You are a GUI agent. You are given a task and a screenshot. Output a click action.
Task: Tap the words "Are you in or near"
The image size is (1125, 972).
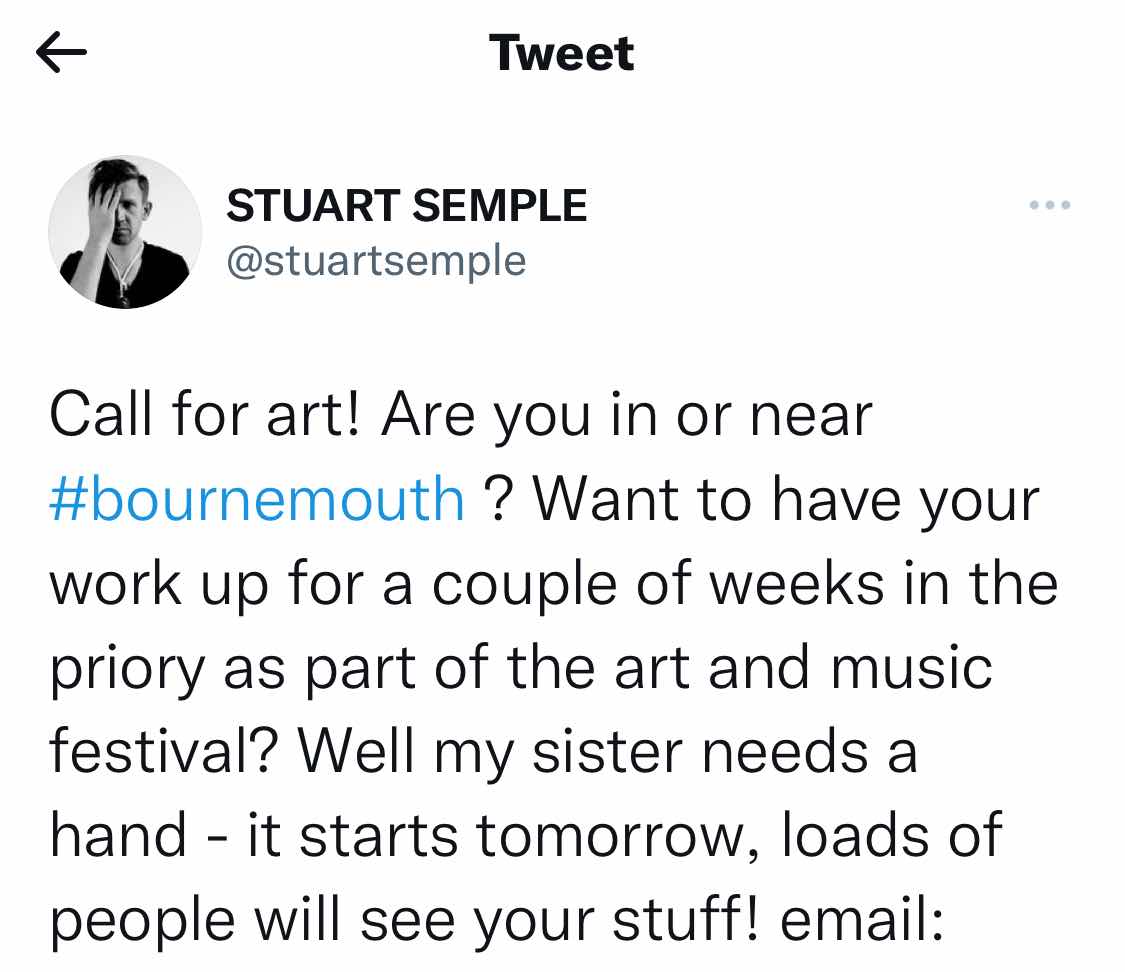(627, 417)
